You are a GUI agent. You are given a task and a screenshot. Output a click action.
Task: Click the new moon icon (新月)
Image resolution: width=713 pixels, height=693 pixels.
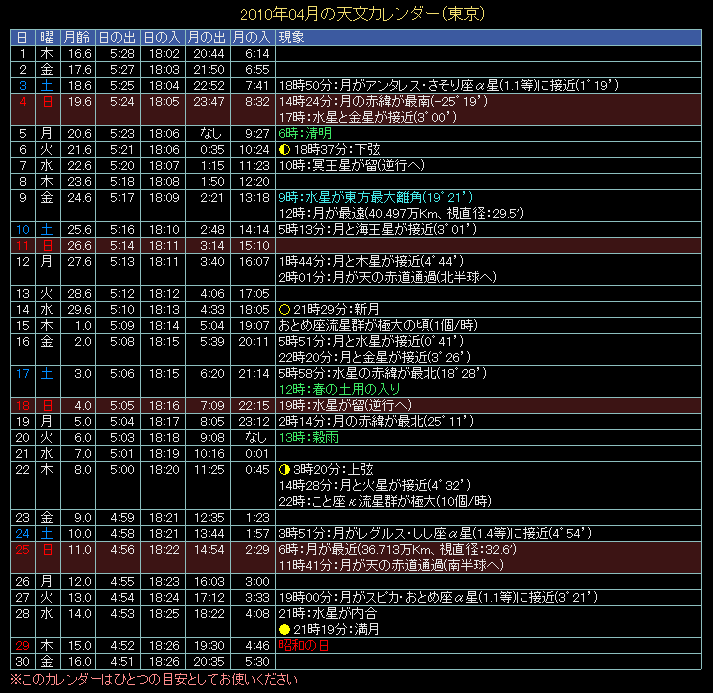285,310
